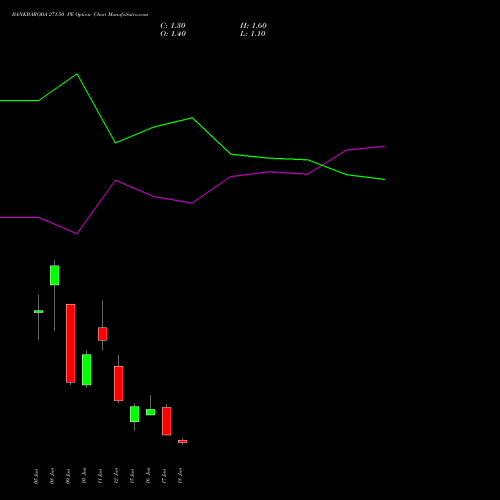This screenshot has width=500, height=500.
Task: Click the first date axis label "05 Jan"
Action: (36, 476)
